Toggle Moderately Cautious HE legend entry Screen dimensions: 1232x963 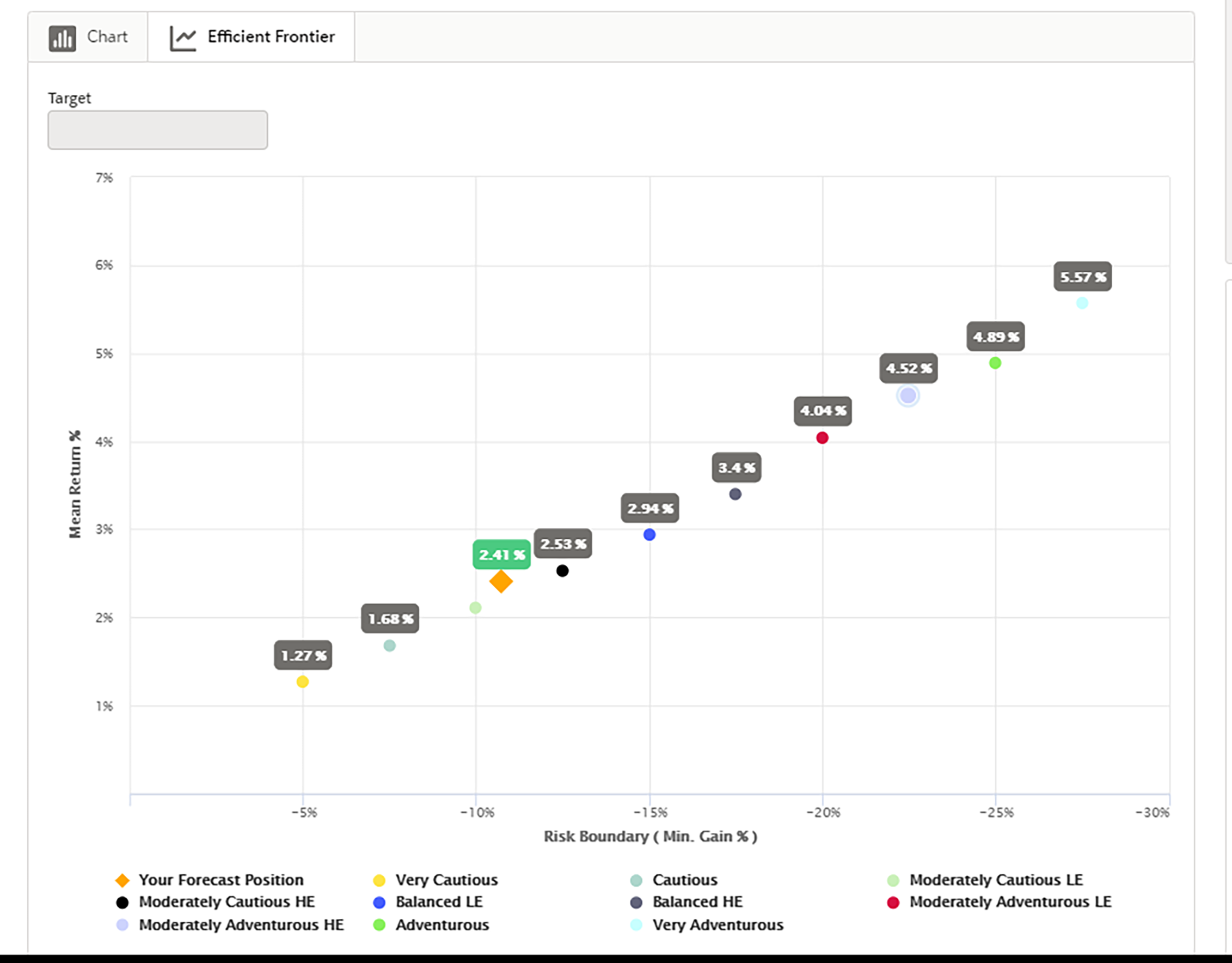[215, 902]
